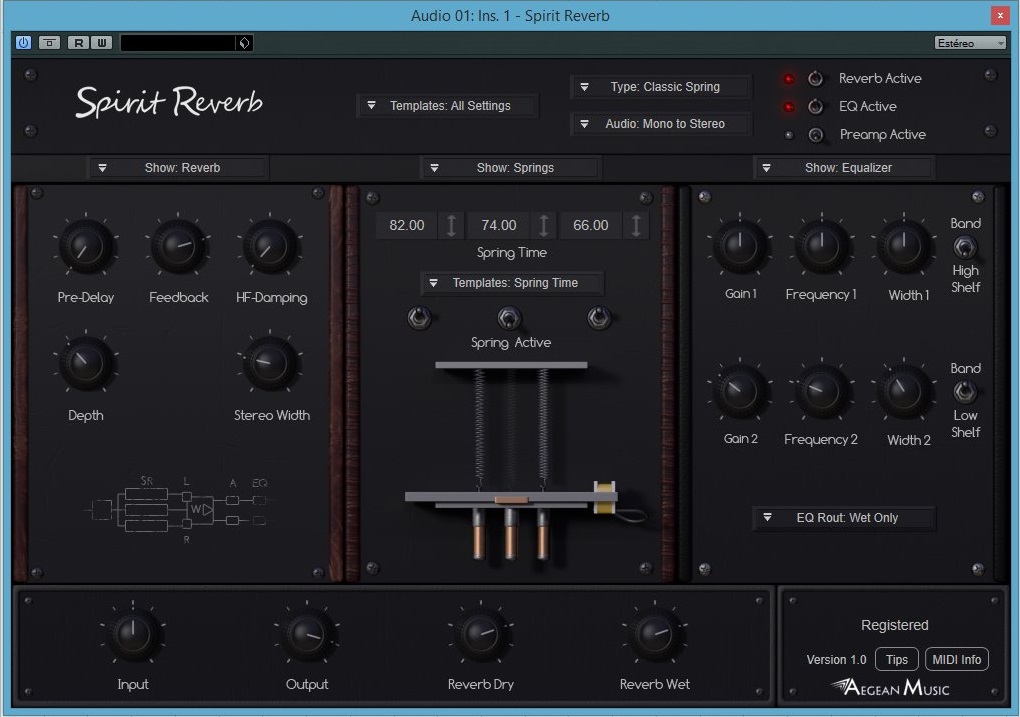Open the Type: Classic Spring dropdown

662,87
